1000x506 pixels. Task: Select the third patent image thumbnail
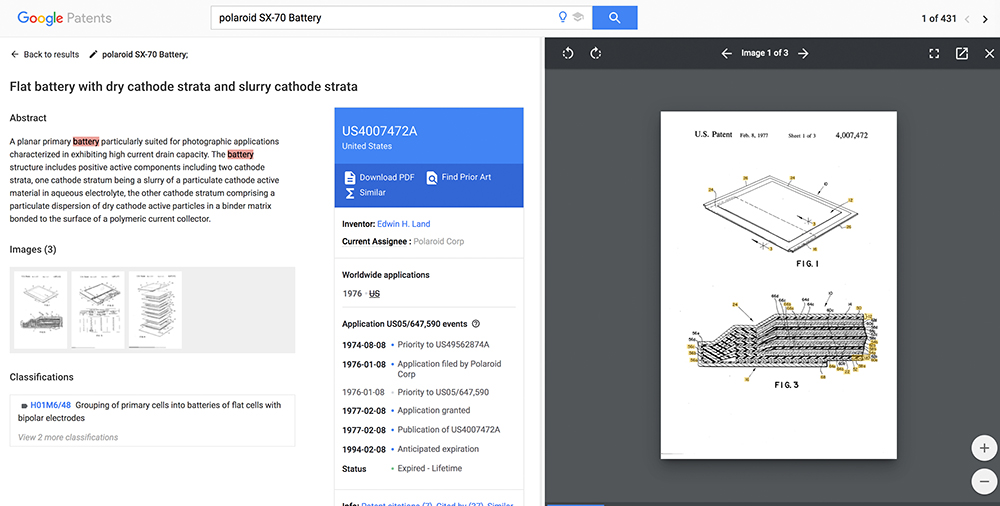click(x=153, y=309)
